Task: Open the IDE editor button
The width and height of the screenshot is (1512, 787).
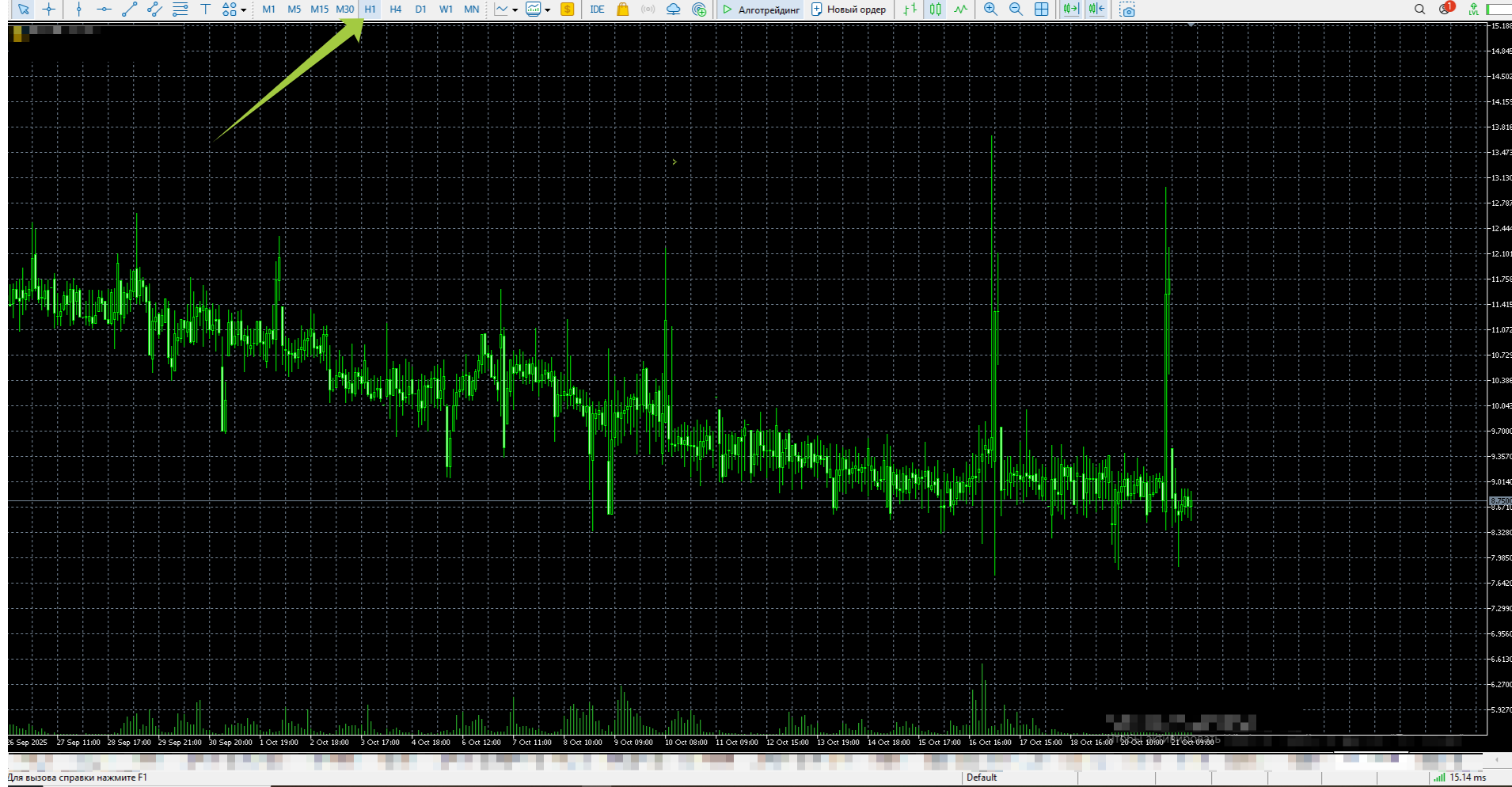Action: tap(598, 10)
